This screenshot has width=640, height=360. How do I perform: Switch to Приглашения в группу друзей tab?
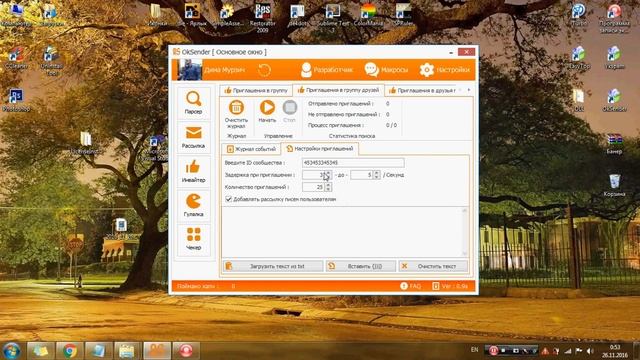[339, 90]
